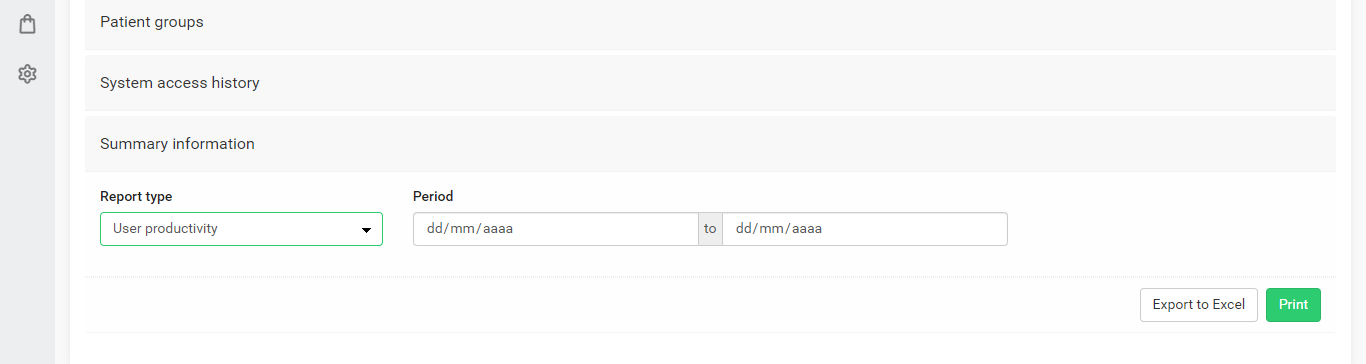Focus the Period end date field

point(864,229)
